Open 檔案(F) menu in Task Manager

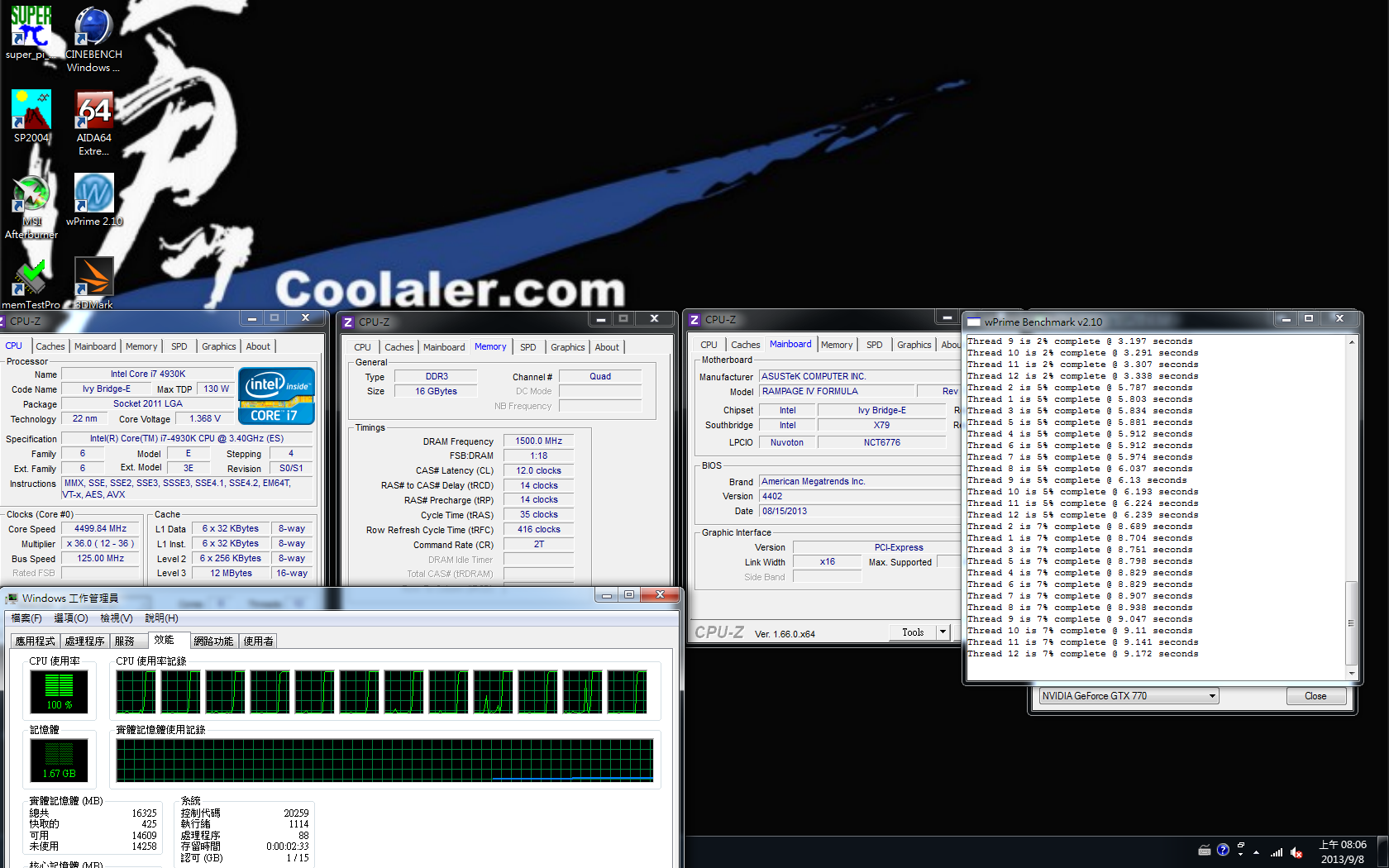tap(26, 618)
